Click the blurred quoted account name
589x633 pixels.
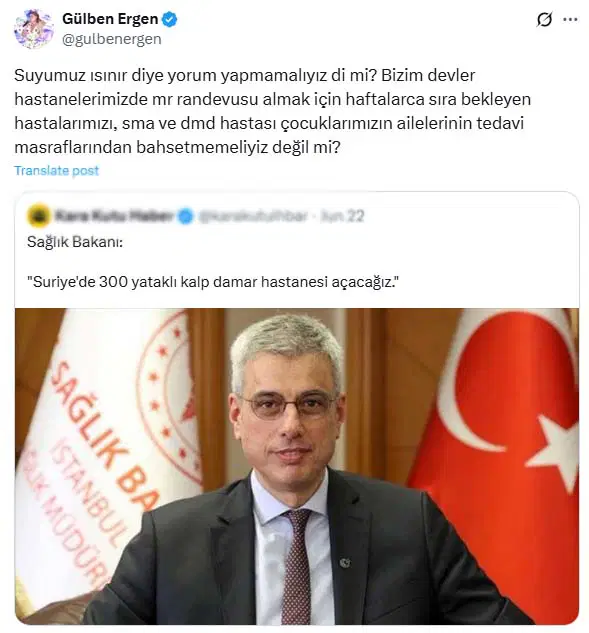[114, 216]
